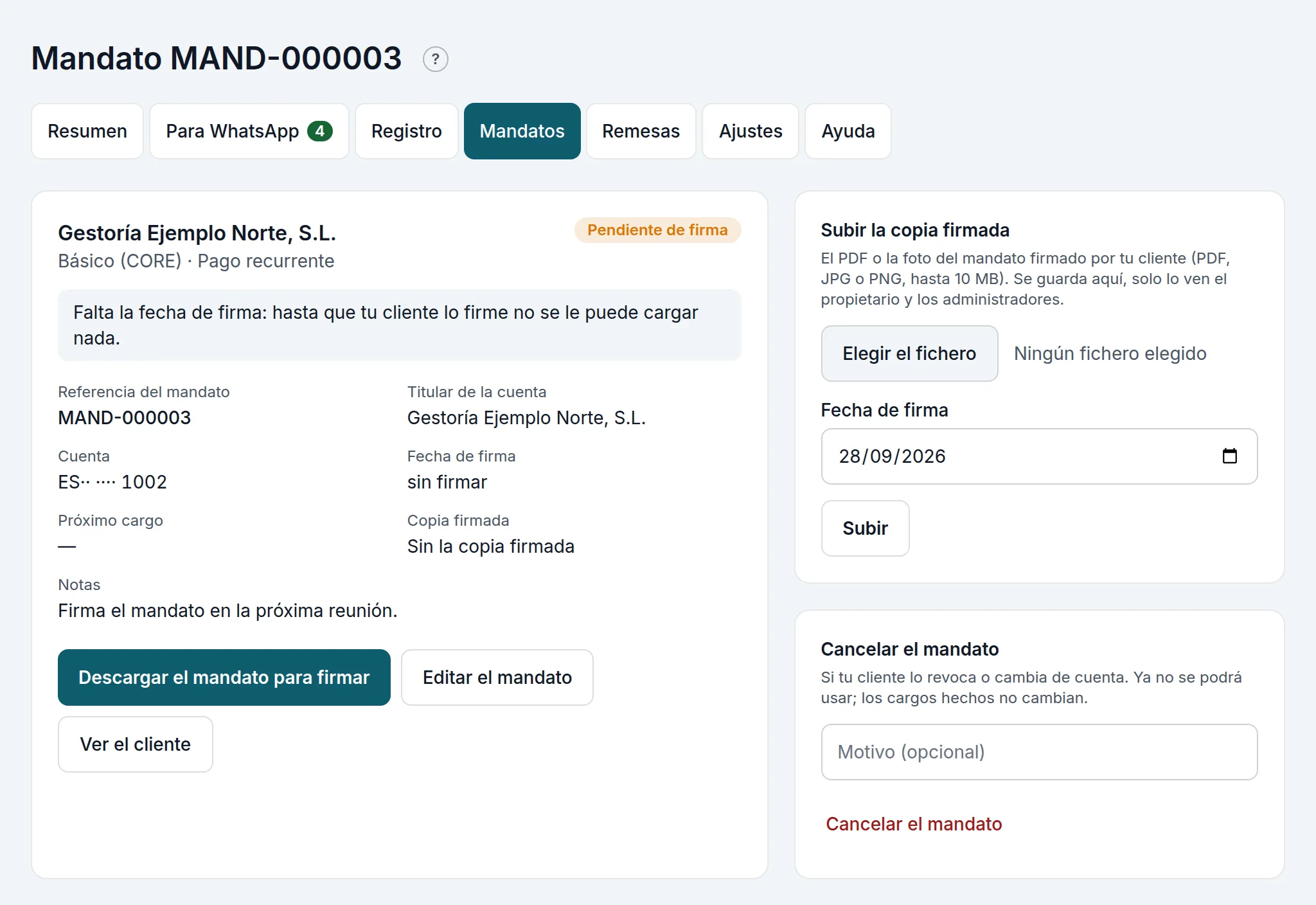This screenshot has width=1316, height=905.
Task: Click the 'Subir la copia firmada' heading
Action: coord(915,230)
